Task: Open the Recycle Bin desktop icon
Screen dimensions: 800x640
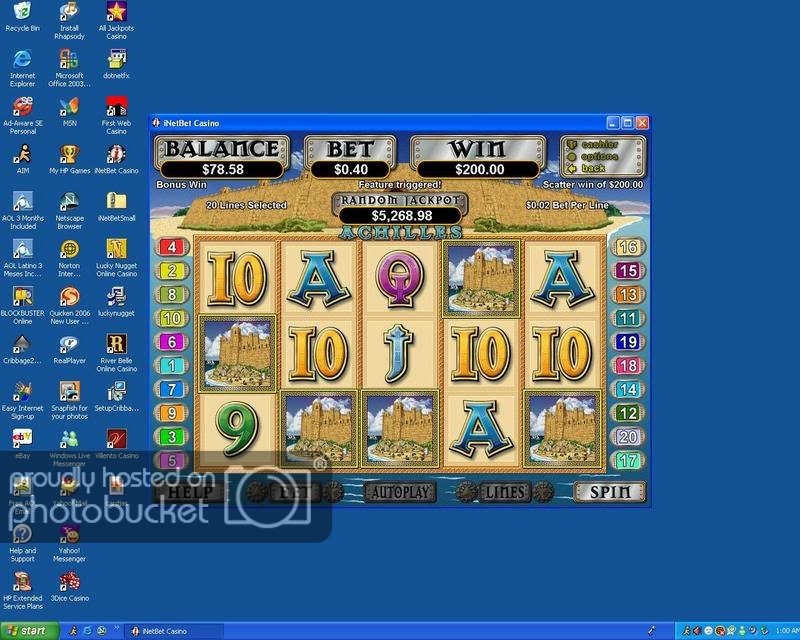Action: pyautogui.click(x=22, y=17)
